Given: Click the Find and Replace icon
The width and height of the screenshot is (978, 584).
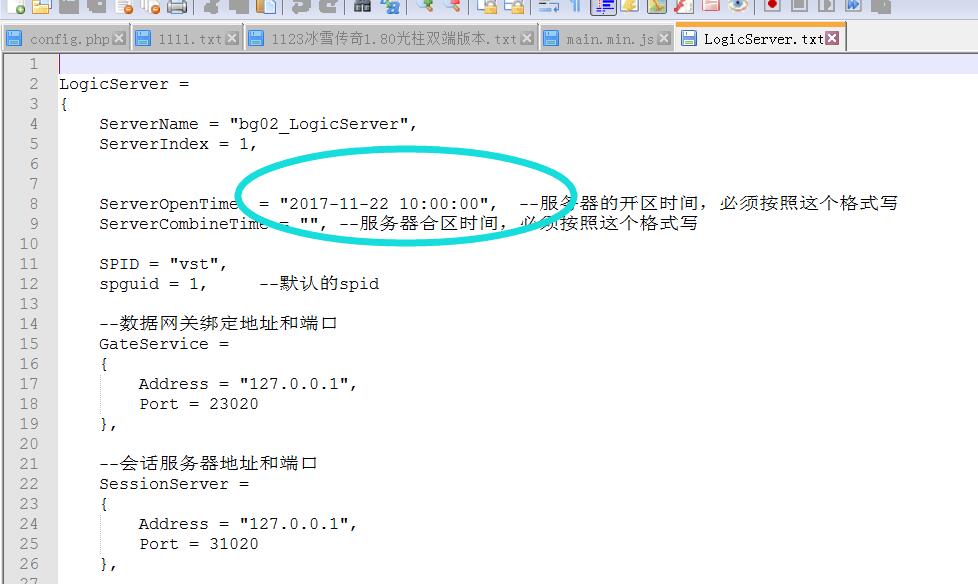Looking at the screenshot, I should 390,6.
